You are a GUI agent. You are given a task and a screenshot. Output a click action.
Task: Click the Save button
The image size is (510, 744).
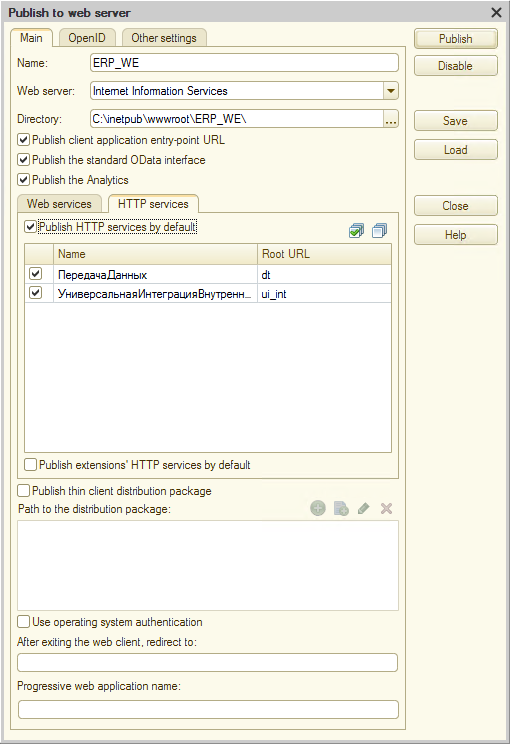point(455,121)
